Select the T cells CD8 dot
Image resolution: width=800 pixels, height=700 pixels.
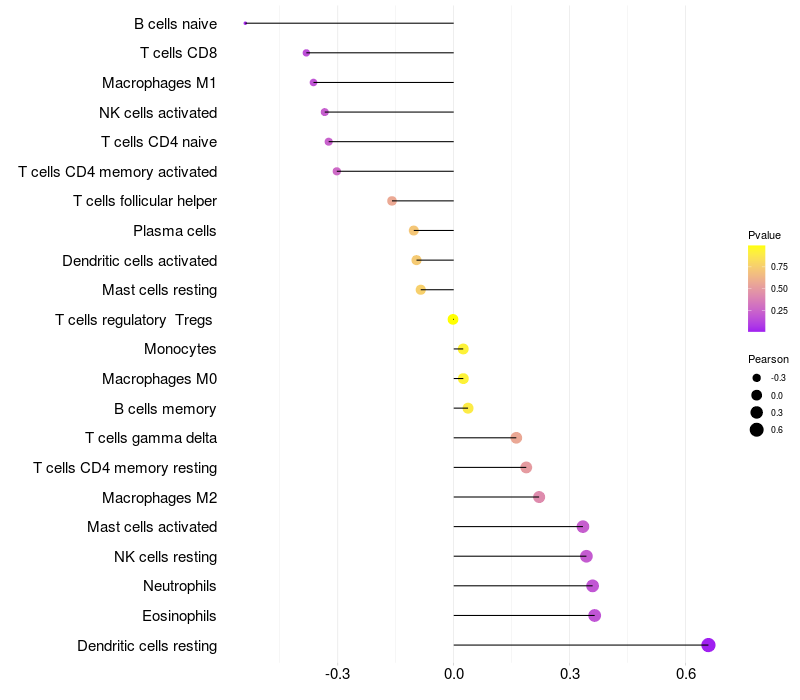pos(306,53)
